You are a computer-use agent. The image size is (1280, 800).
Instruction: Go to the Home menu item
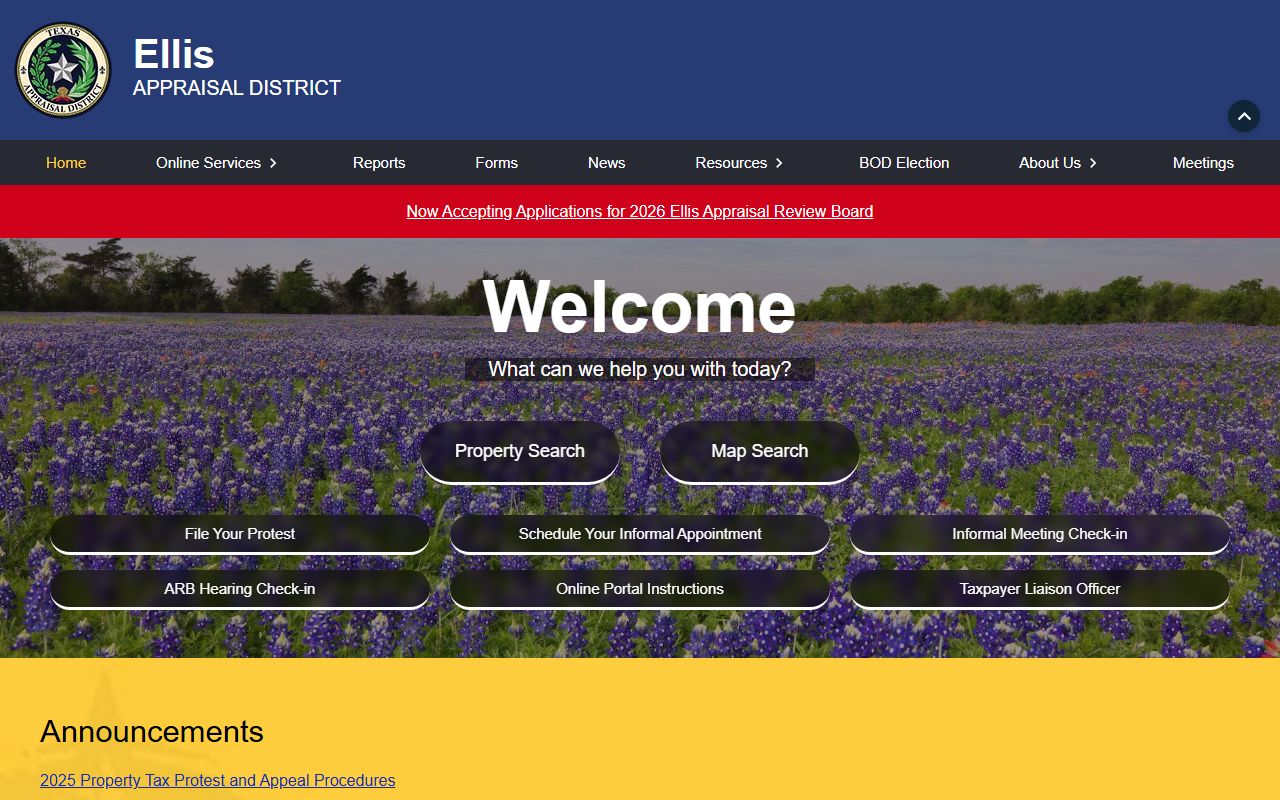pos(66,163)
